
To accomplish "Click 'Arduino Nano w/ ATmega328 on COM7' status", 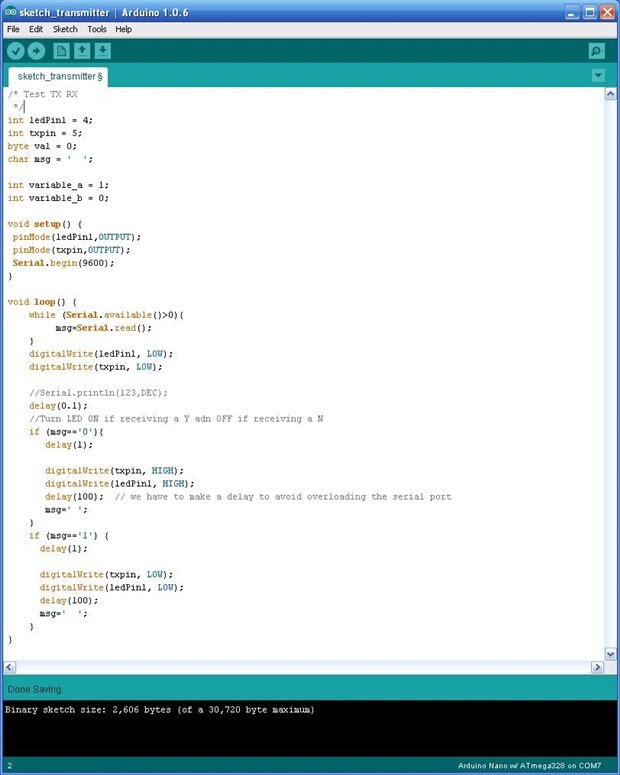I will tap(530, 766).
